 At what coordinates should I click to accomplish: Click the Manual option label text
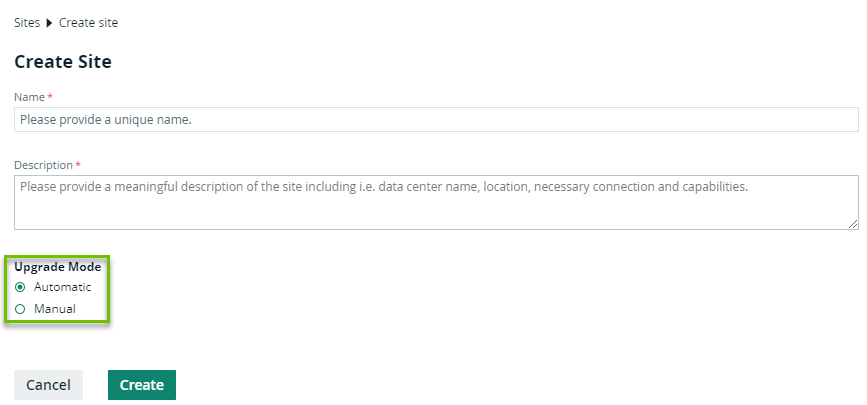pyautogui.click(x=55, y=309)
